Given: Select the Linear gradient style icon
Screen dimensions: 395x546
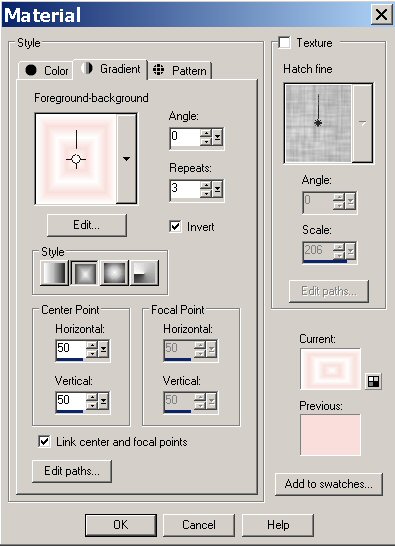Looking at the screenshot, I should click(55, 273).
